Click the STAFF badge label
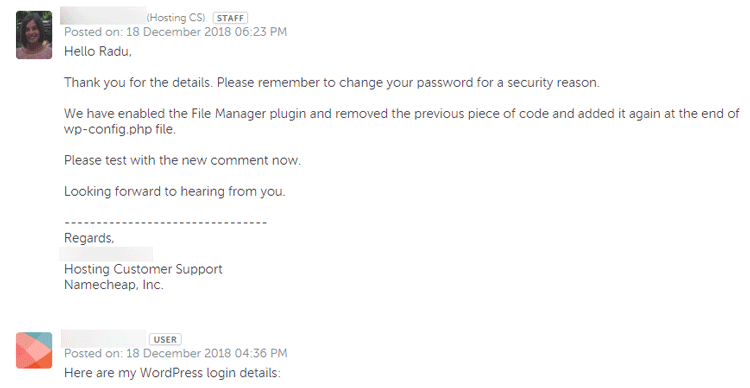The height and width of the screenshot is (388, 750). click(230, 18)
